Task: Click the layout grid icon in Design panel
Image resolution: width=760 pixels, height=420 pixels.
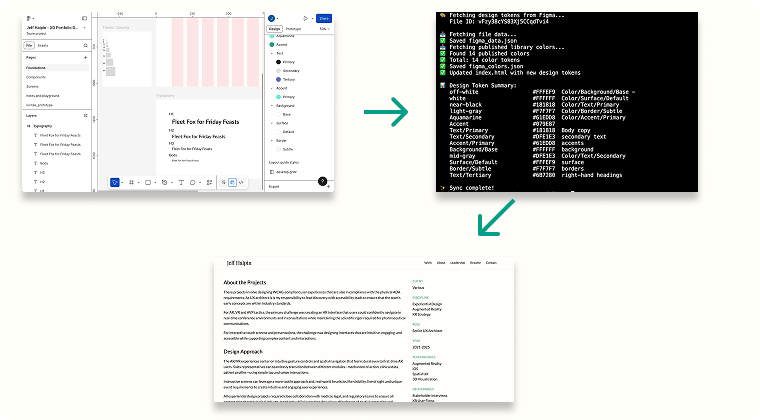Action: coord(272,172)
